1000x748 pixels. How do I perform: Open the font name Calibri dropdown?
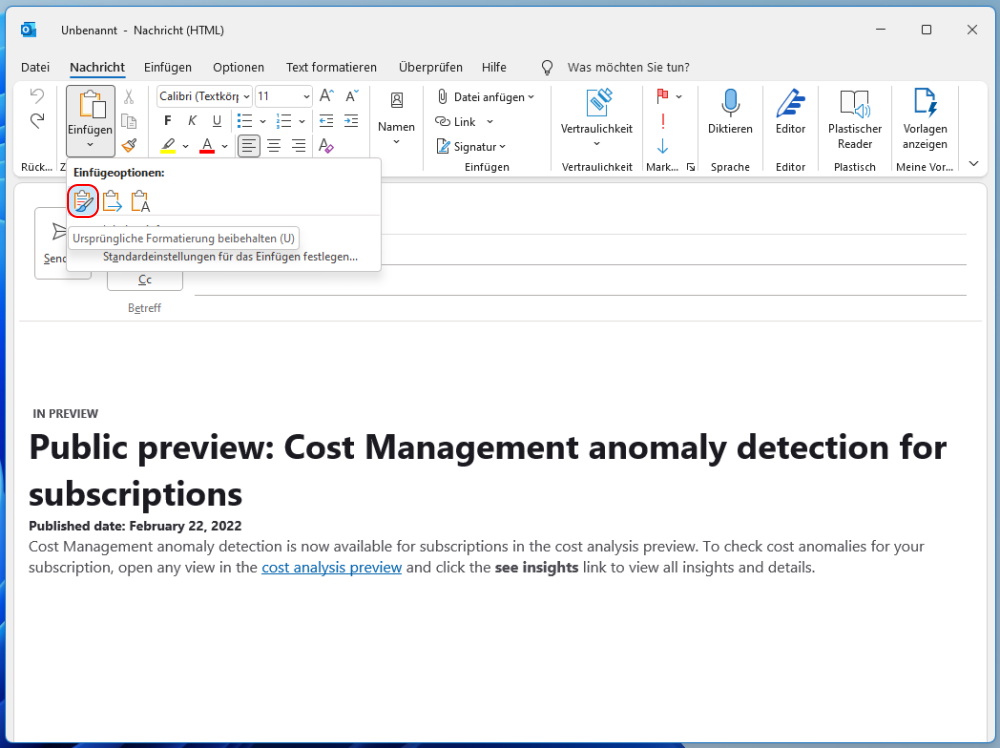click(246, 96)
